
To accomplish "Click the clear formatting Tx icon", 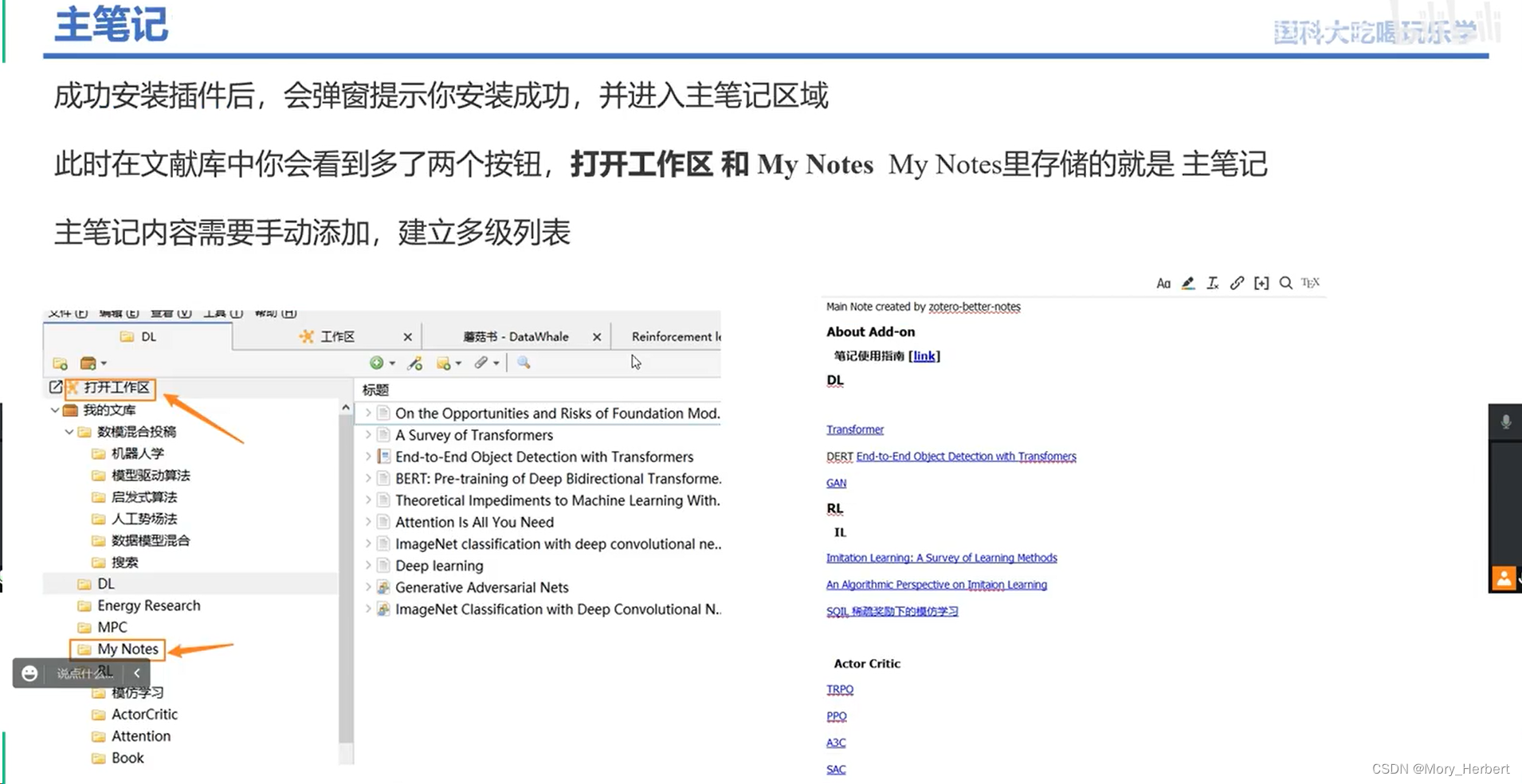I will (1213, 283).
